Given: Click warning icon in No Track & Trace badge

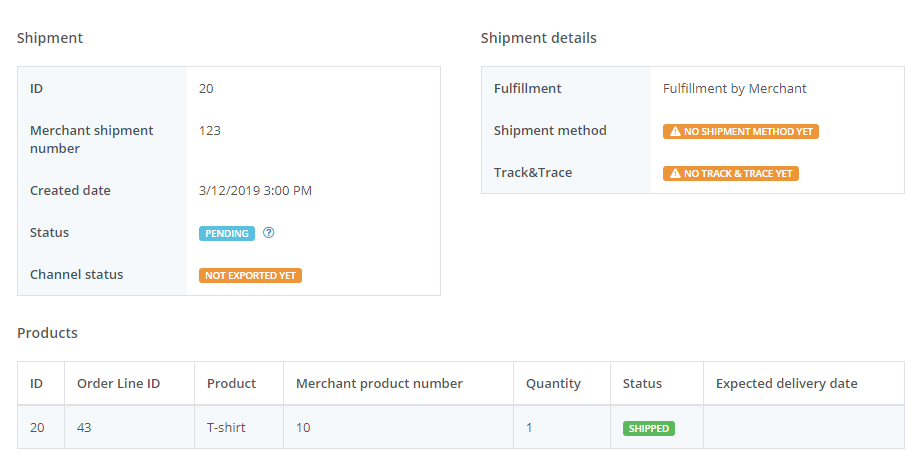Looking at the screenshot, I should pyautogui.click(x=675, y=173).
